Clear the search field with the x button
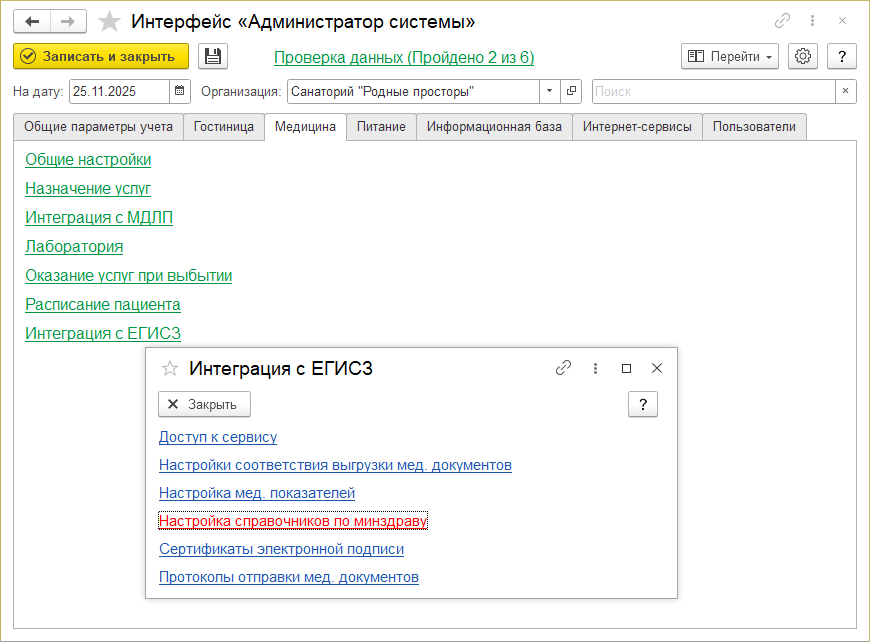870x642 pixels. pyautogui.click(x=845, y=91)
